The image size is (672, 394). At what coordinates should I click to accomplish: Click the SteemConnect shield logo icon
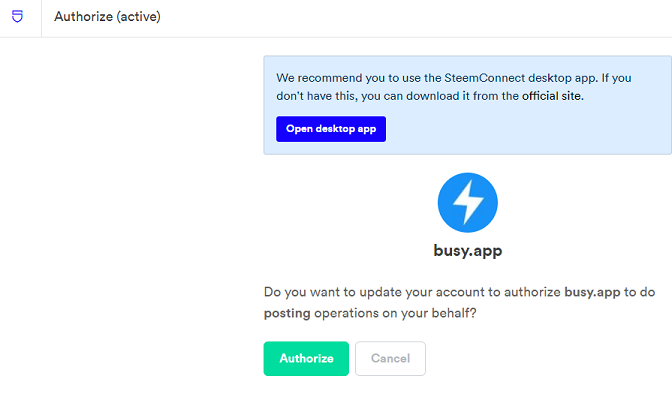pos(17,16)
